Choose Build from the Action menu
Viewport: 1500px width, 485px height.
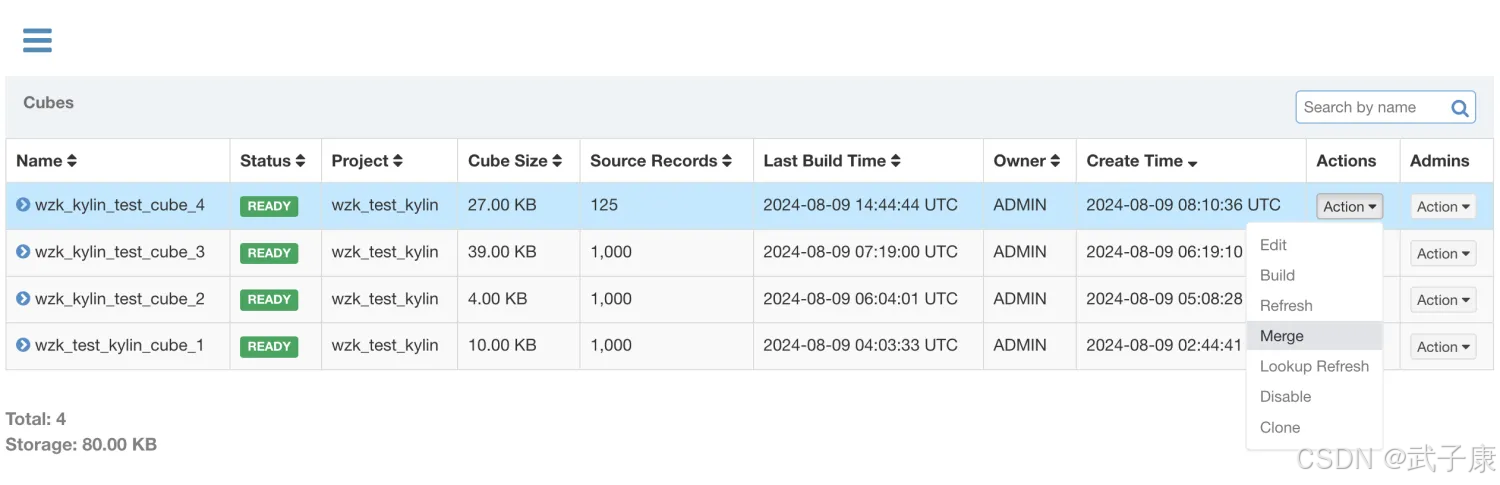[1277, 275]
